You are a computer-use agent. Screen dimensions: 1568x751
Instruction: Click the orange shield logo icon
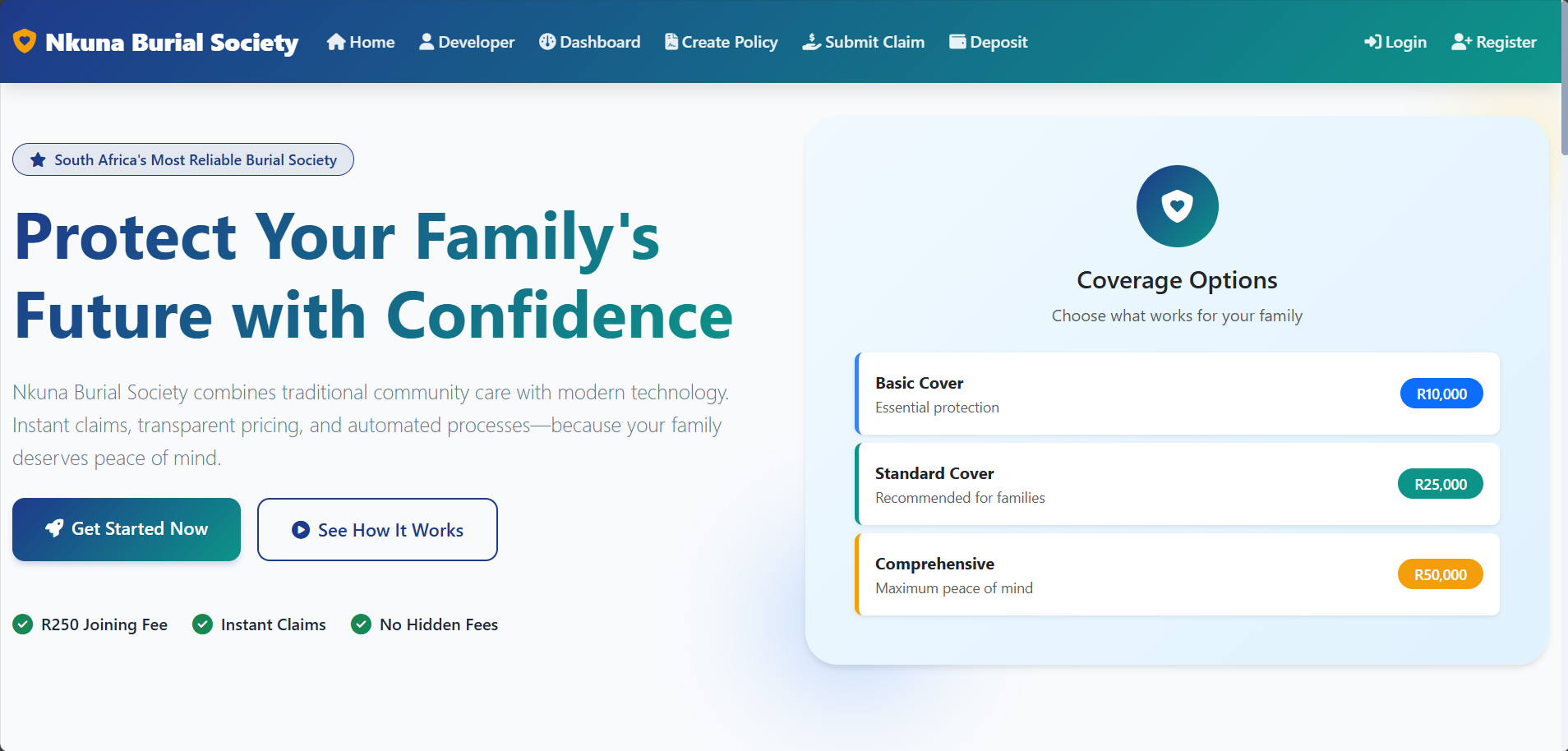click(x=25, y=41)
